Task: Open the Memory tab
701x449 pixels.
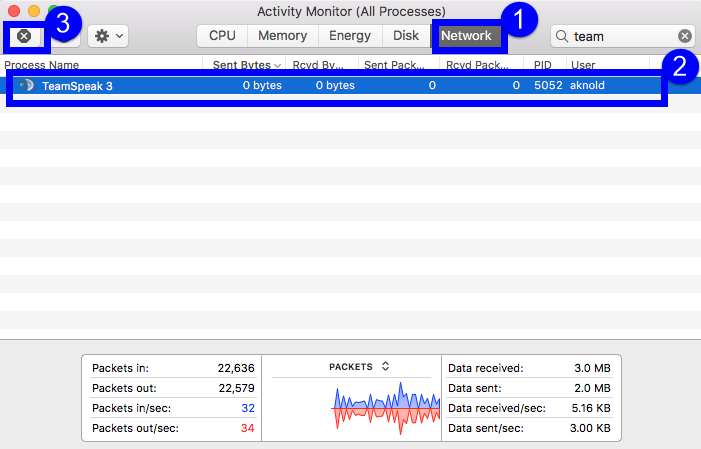Action: tap(282, 36)
